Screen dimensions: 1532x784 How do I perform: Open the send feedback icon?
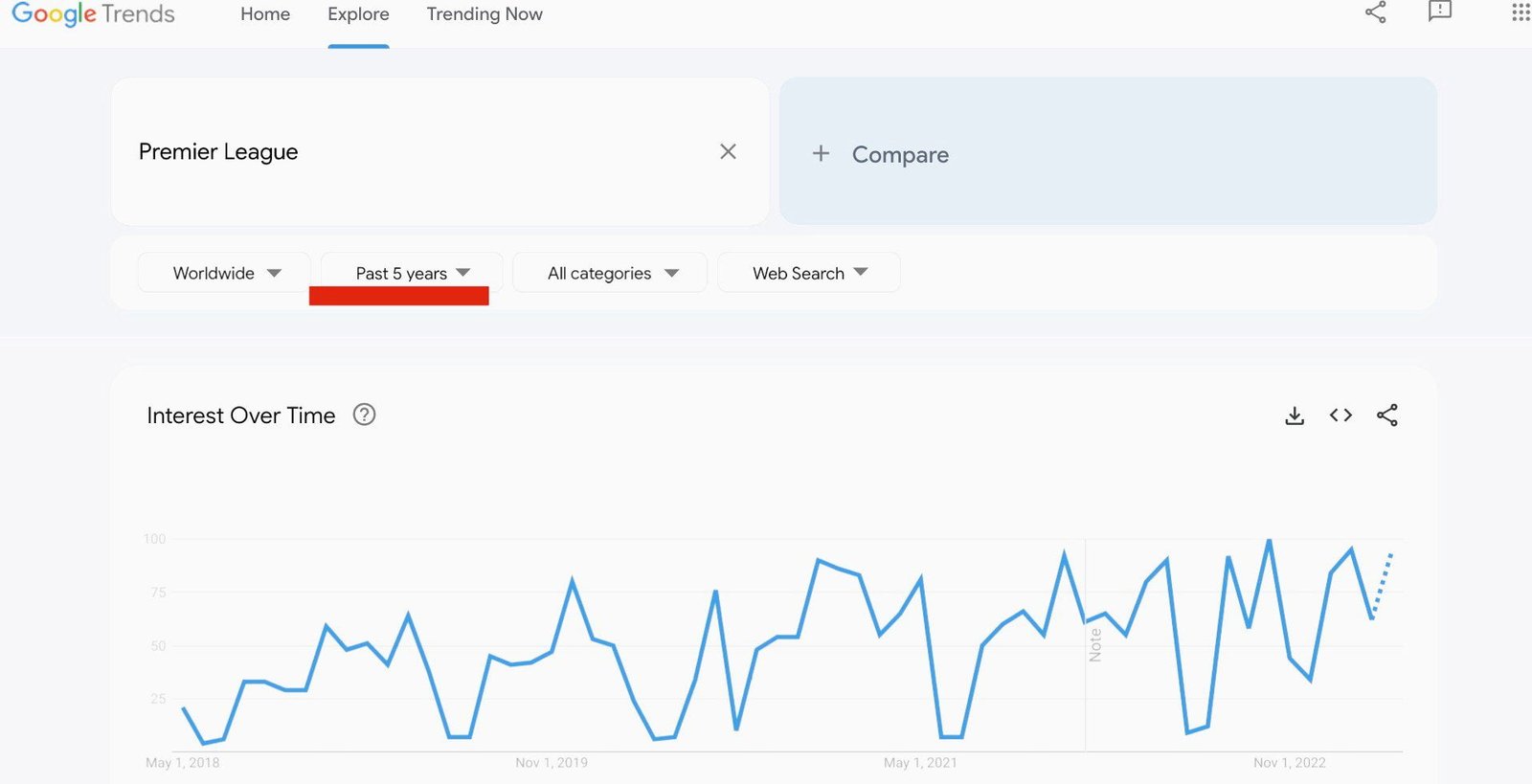1440,11
